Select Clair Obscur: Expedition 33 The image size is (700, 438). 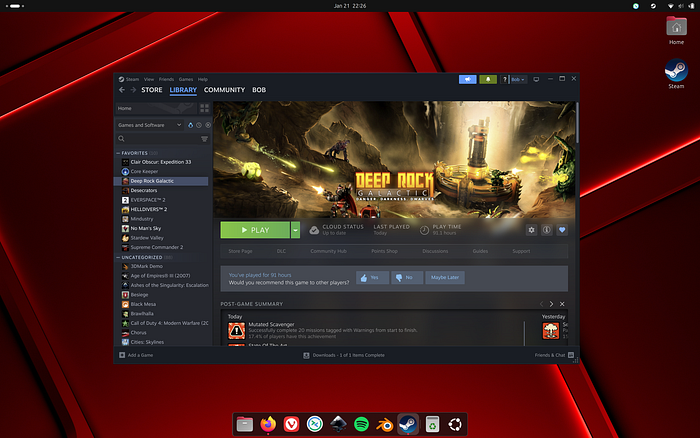163,162
